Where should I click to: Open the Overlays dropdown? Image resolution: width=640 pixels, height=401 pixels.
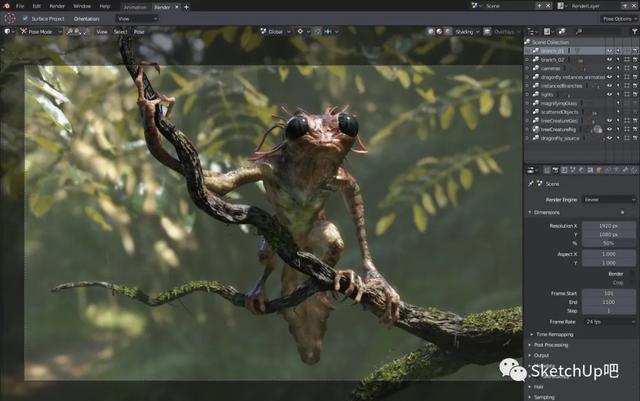[506, 31]
